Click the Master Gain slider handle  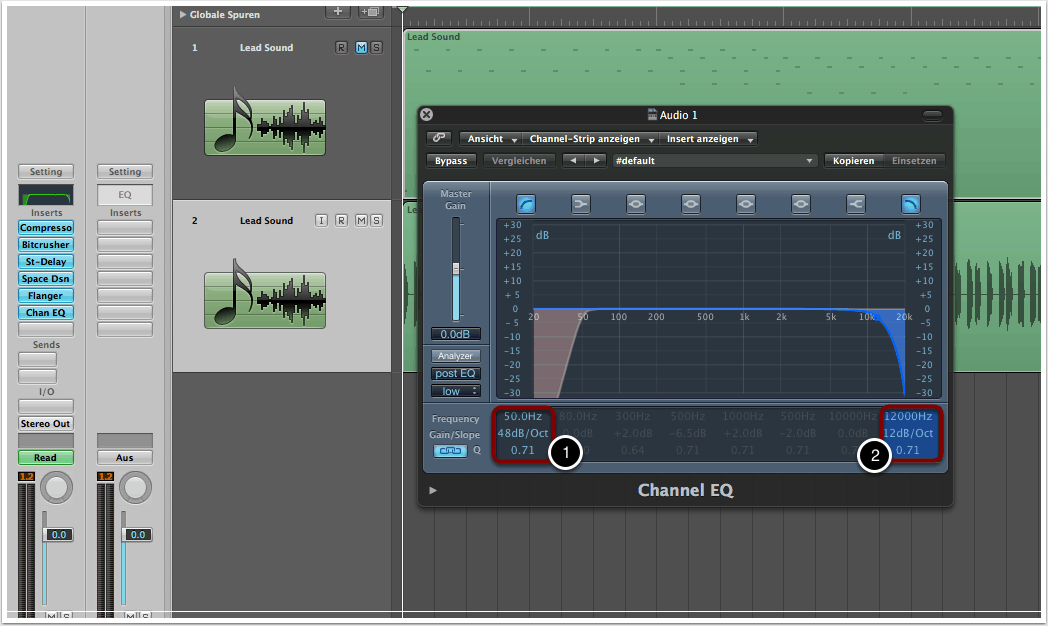(x=456, y=269)
